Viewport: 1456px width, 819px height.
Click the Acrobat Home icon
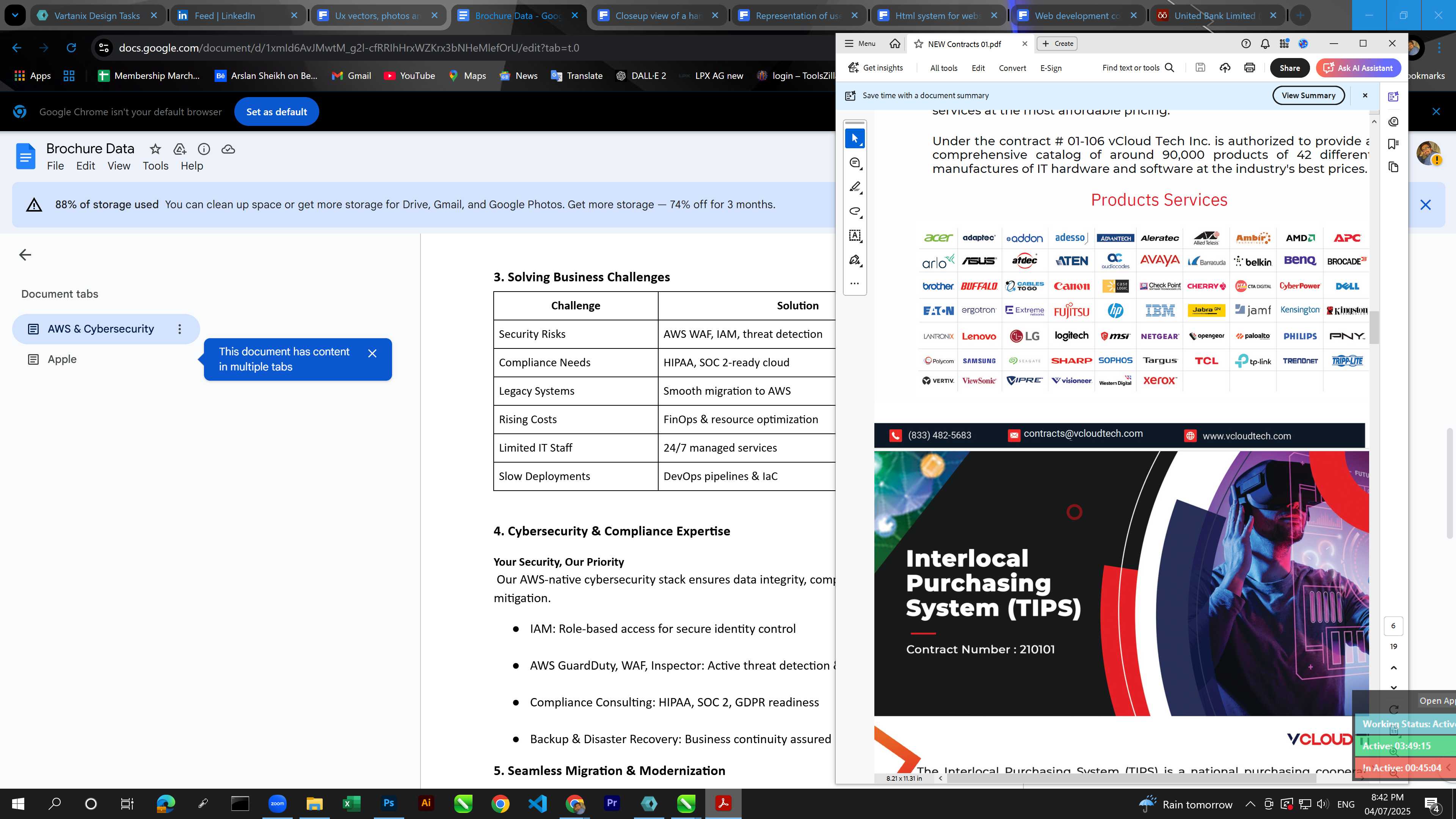[895, 44]
